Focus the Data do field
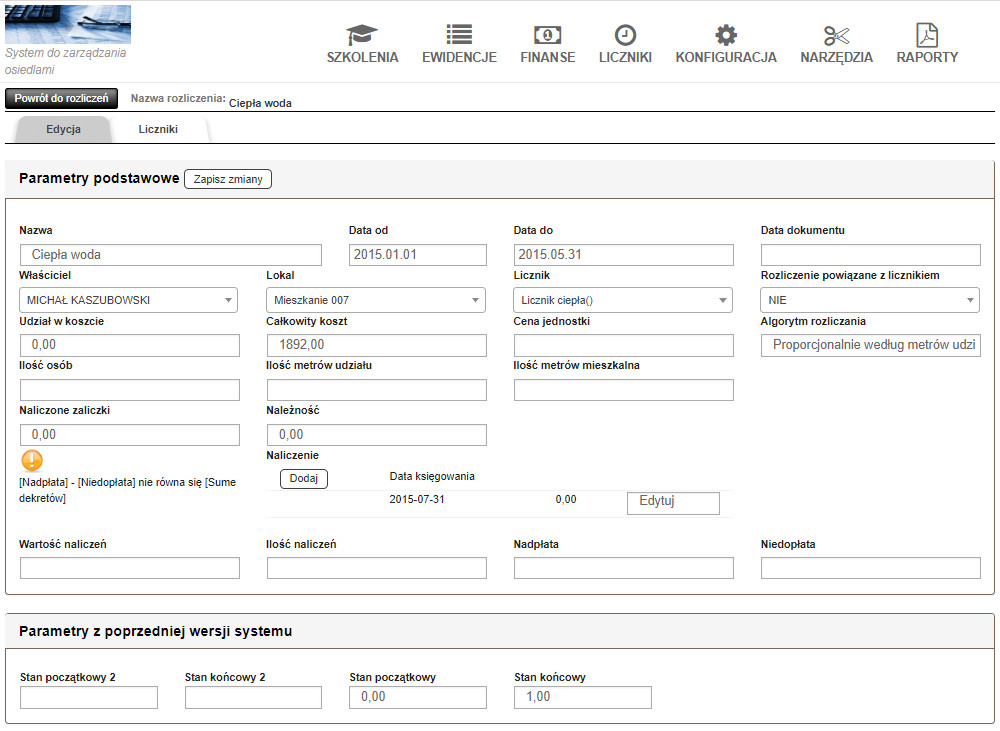The width and height of the screenshot is (1000, 731). 624,255
